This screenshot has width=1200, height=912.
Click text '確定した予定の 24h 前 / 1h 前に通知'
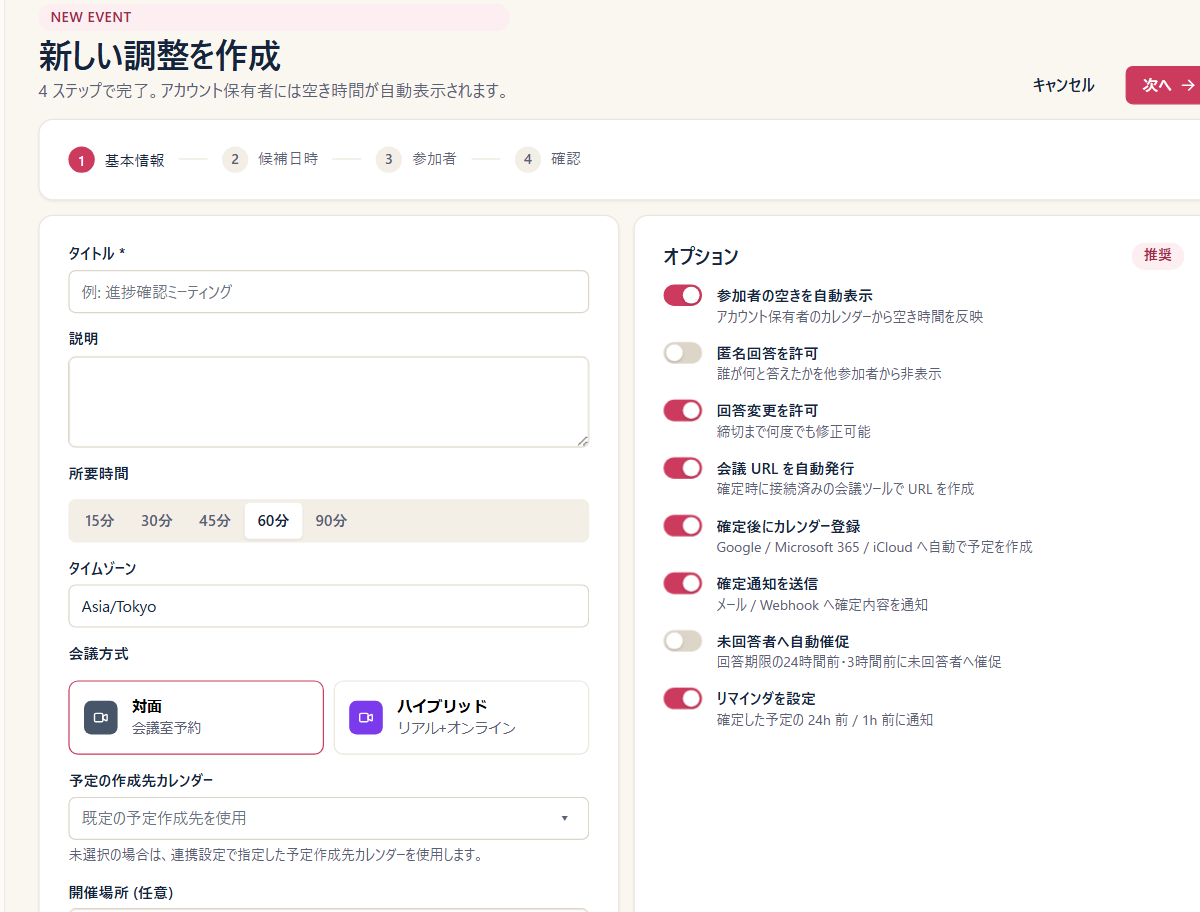tap(825, 720)
